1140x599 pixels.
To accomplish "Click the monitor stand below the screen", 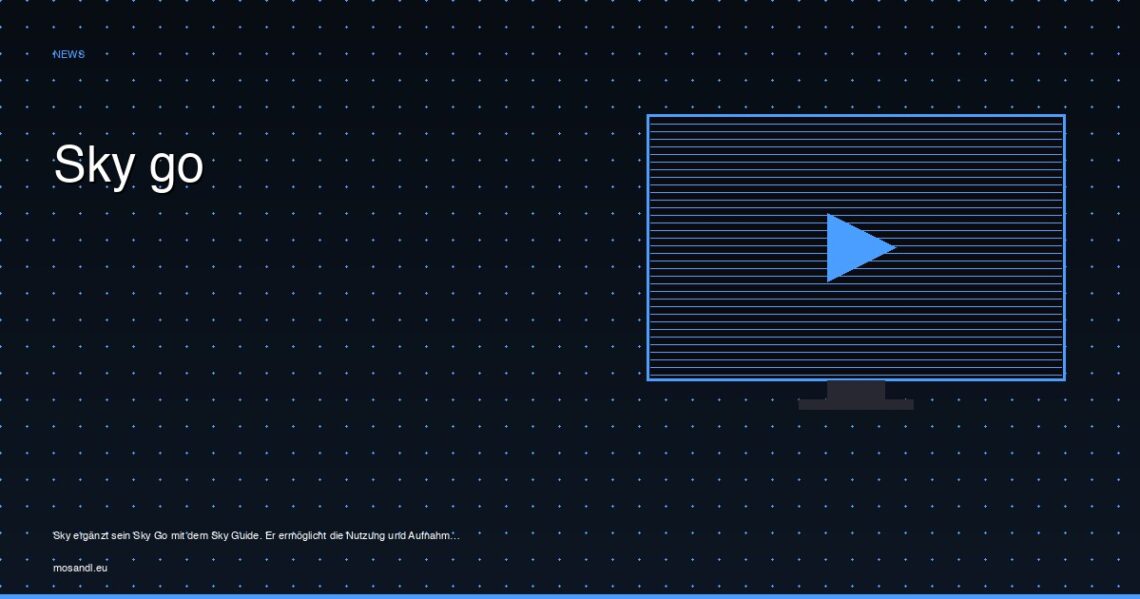I will (x=856, y=395).
